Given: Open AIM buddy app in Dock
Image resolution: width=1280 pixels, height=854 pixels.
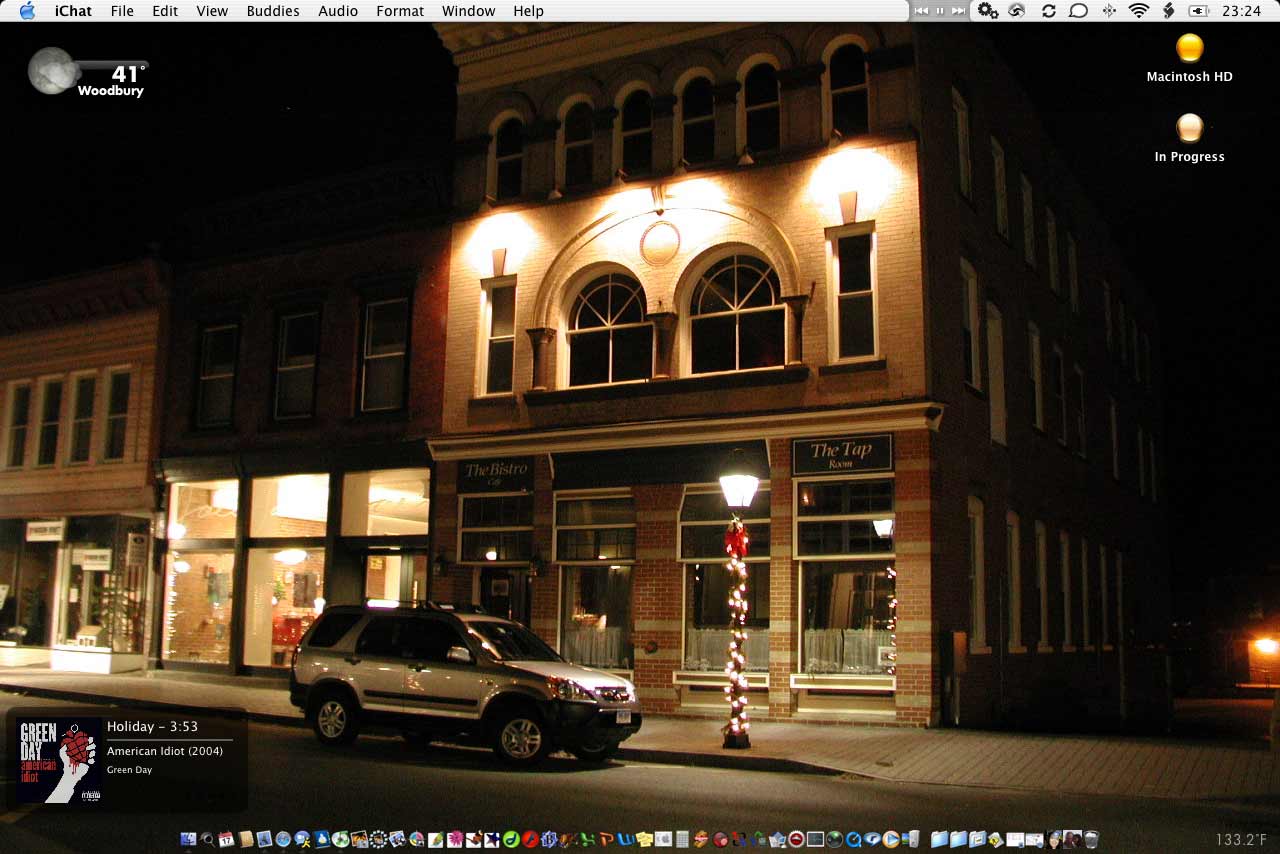Looking at the screenshot, I should (302, 839).
